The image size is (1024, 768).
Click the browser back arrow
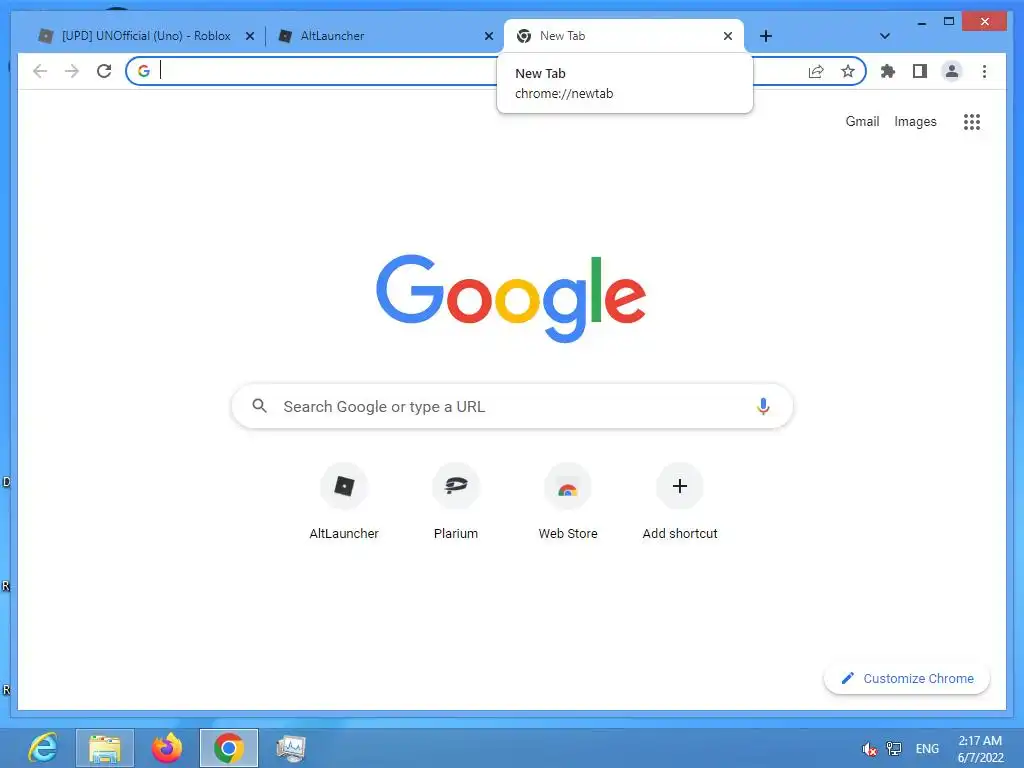(x=40, y=71)
